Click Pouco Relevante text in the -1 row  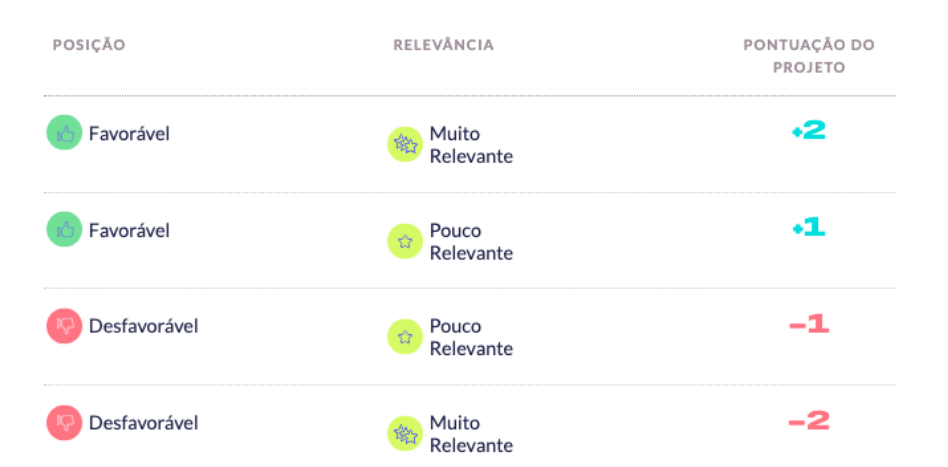471,337
